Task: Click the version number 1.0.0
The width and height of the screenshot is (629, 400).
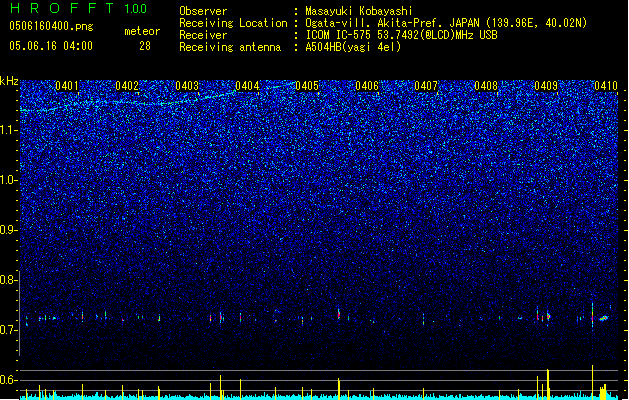Action: tap(136, 9)
